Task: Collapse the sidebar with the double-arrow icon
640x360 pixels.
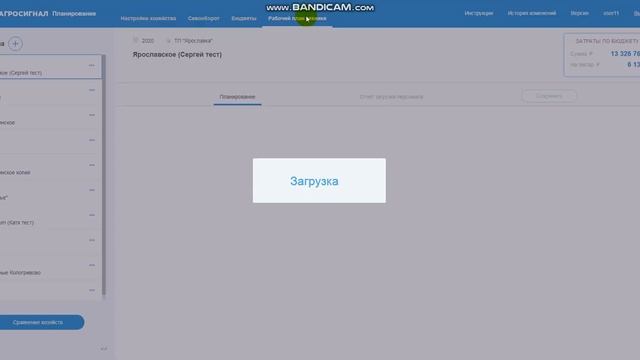Action: [x=103, y=349]
